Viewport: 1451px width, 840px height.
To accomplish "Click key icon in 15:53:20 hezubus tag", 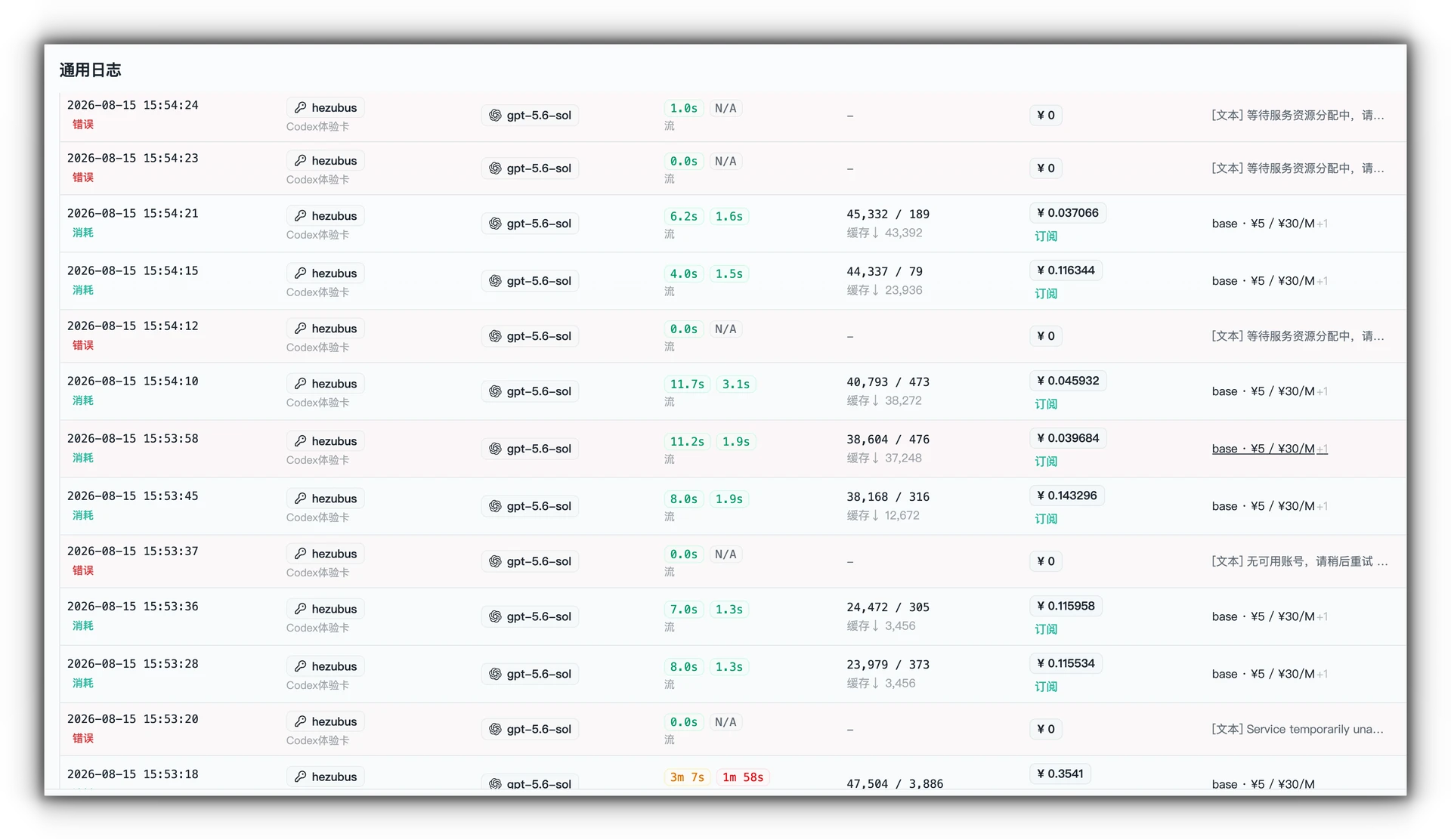I will [300, 721].
